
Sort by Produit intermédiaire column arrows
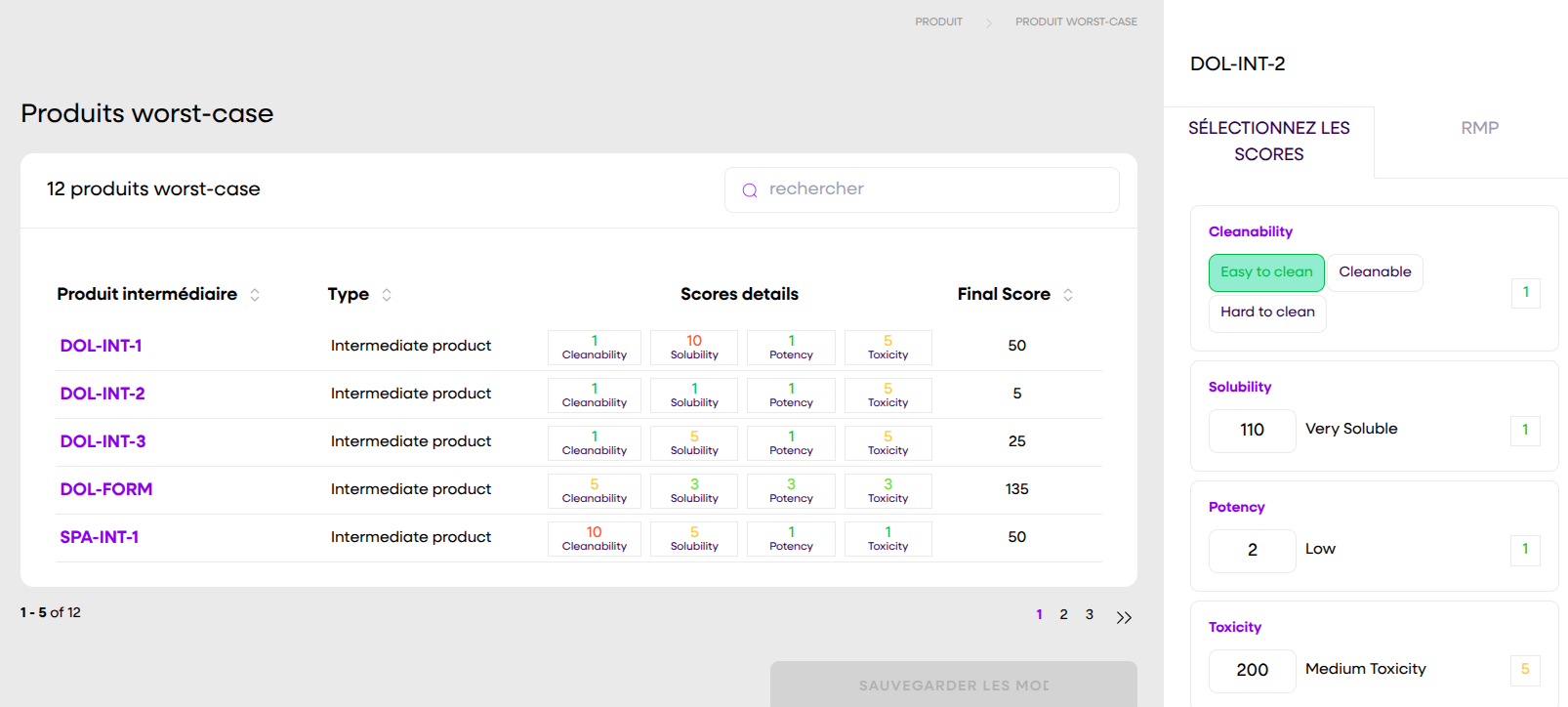tap(255, 295)
